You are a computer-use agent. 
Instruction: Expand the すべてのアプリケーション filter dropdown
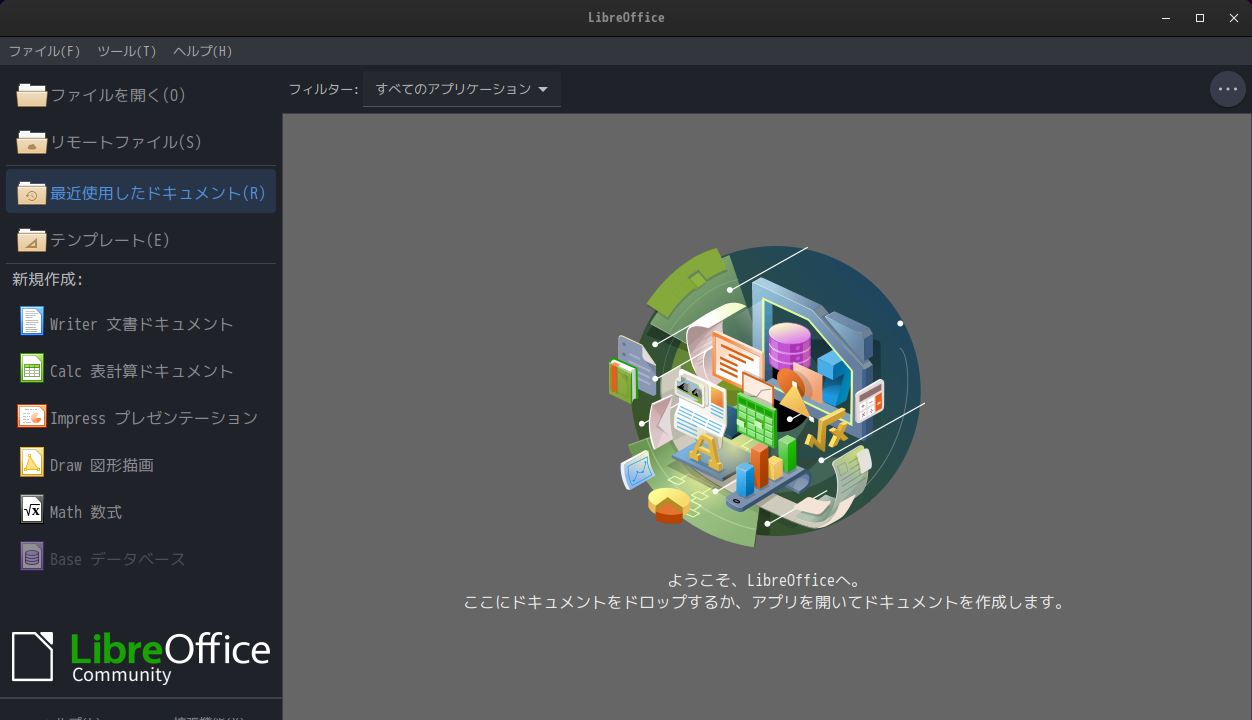(x=462, y=89)
